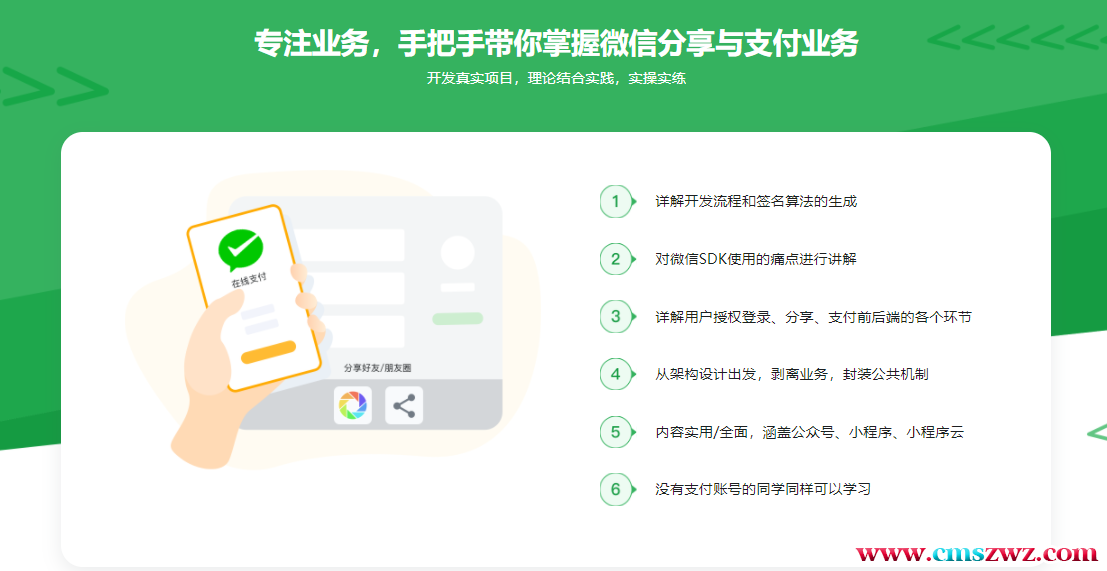Click the share icon below 分享好友/朋友圈
Viewport: 1107px width, 571px height.
click(404, 406)
